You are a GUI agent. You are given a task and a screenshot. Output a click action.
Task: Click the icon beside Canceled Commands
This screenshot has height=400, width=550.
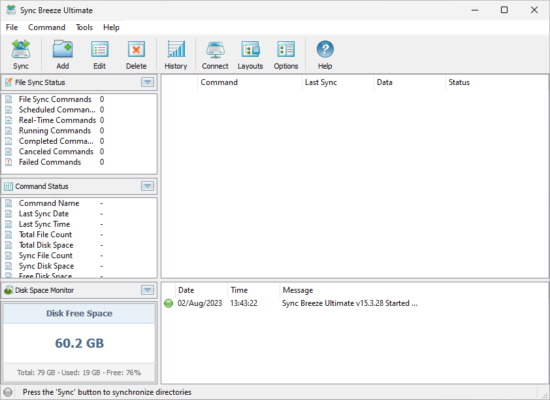(x=9, y=152)
